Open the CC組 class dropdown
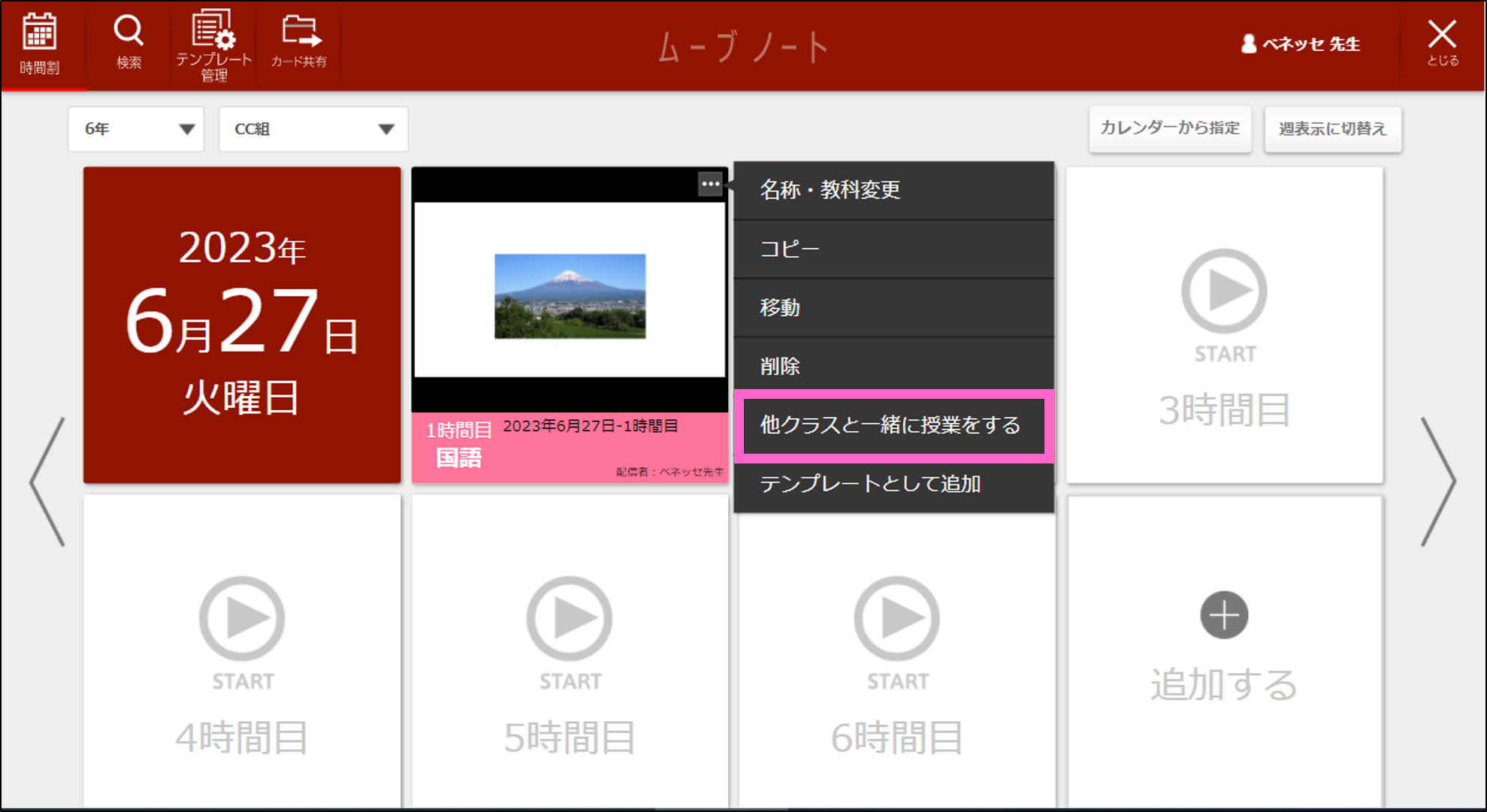The width and height of the screenshot is (1487, 812). pyautogui.click(x=313, y=128)
